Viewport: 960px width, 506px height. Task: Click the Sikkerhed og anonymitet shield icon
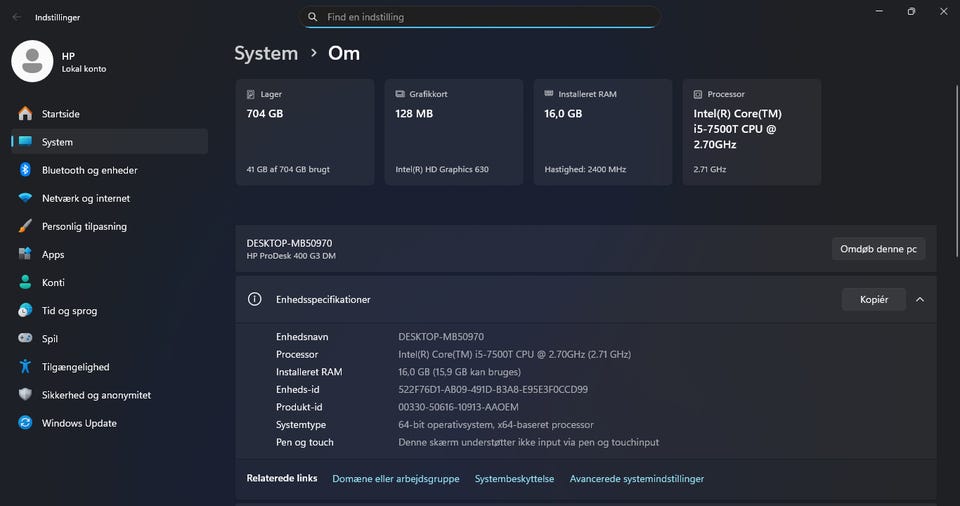pyautogui.click(x=25, y=395)
